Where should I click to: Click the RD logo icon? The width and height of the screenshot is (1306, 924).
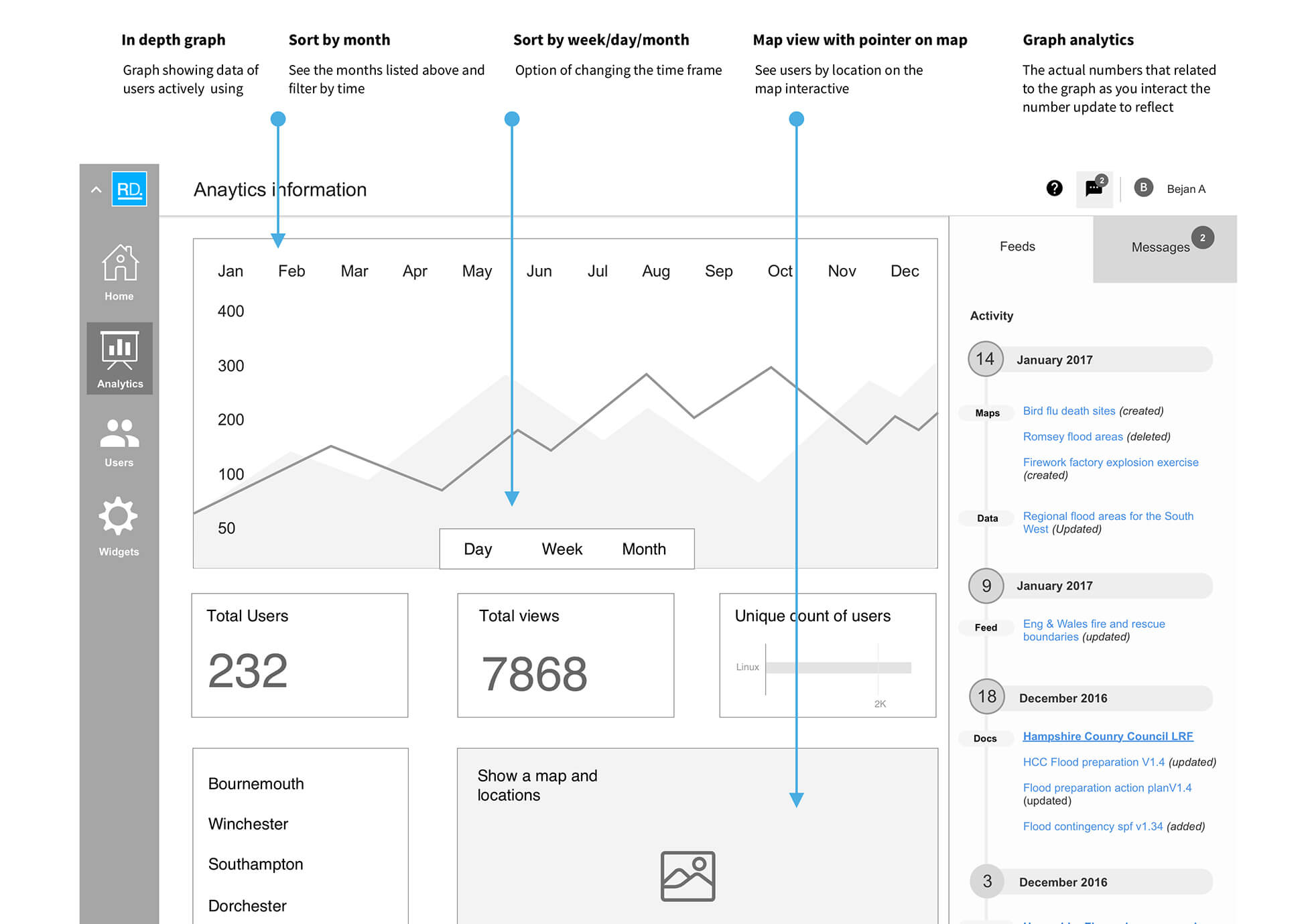129,189
